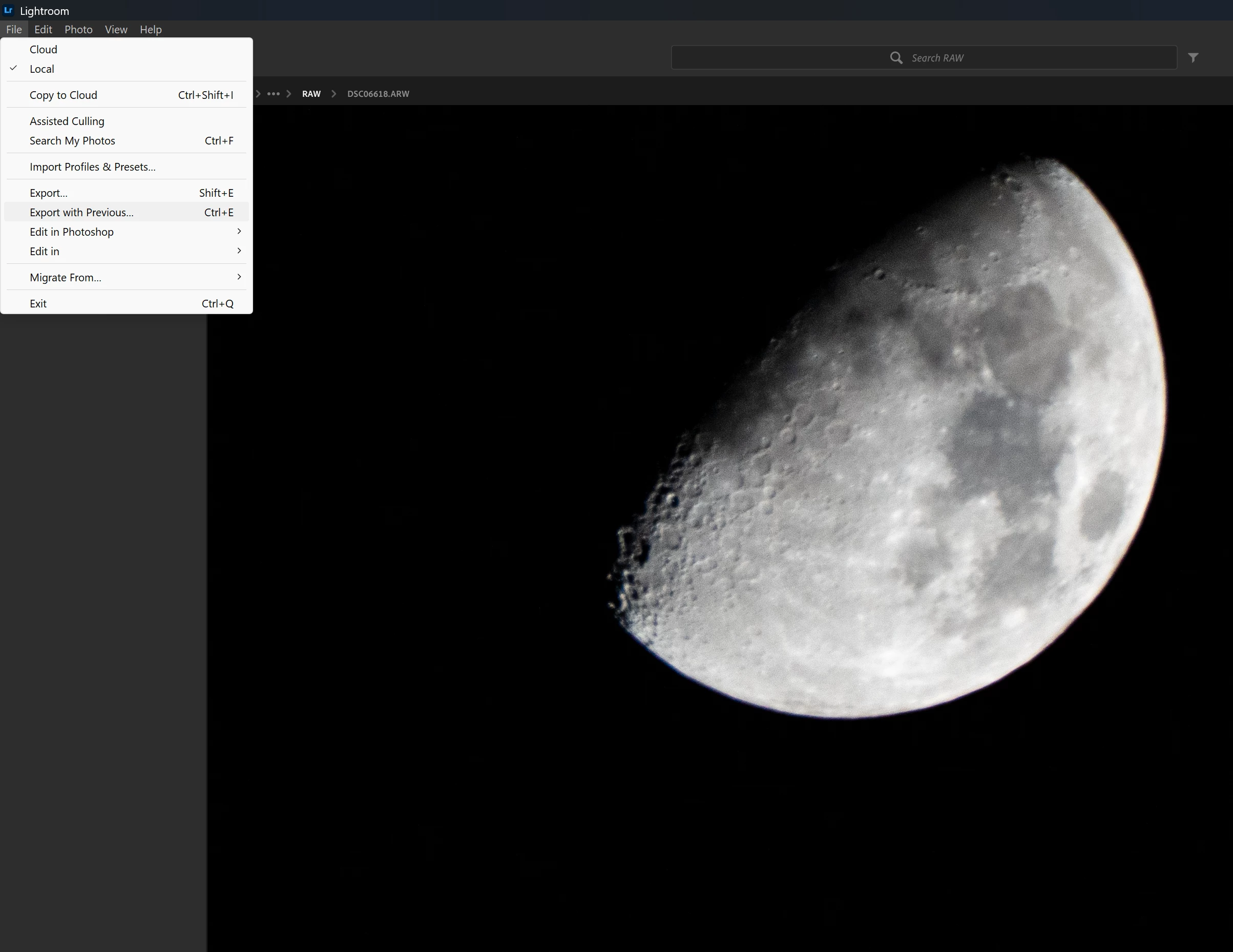
Task: Click the filter funnel icon
Action: click(1193, 57)
